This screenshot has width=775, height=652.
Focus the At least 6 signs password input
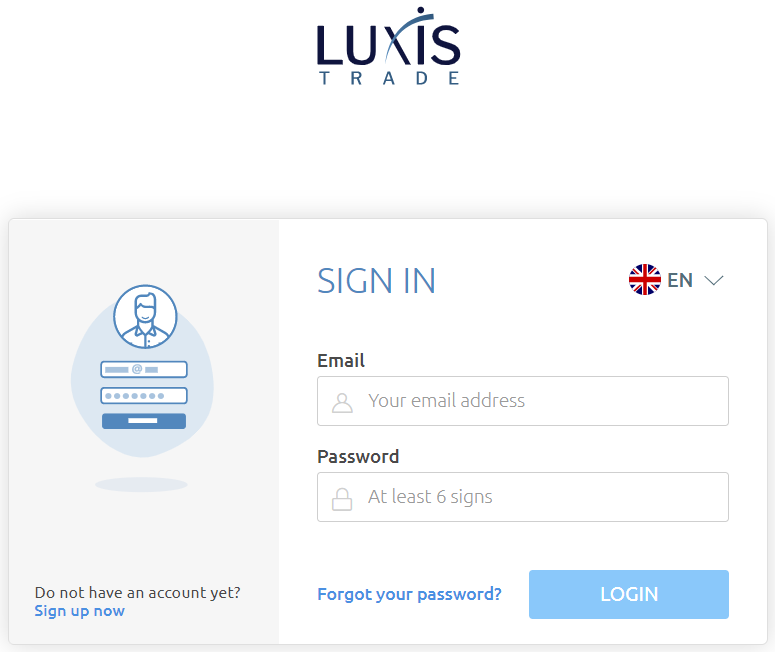coord(522,497)
